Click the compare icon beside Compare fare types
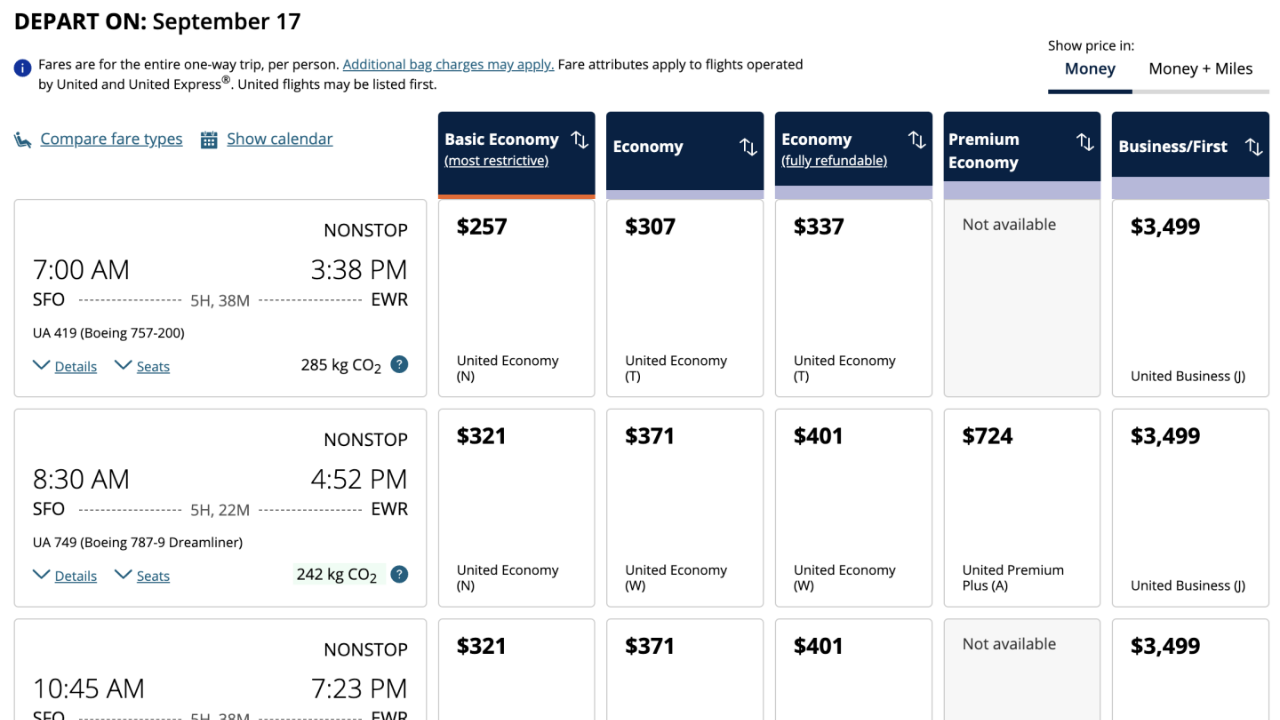Image resolution: width=1280 pixels, height=720 pixels. point(22,139)
